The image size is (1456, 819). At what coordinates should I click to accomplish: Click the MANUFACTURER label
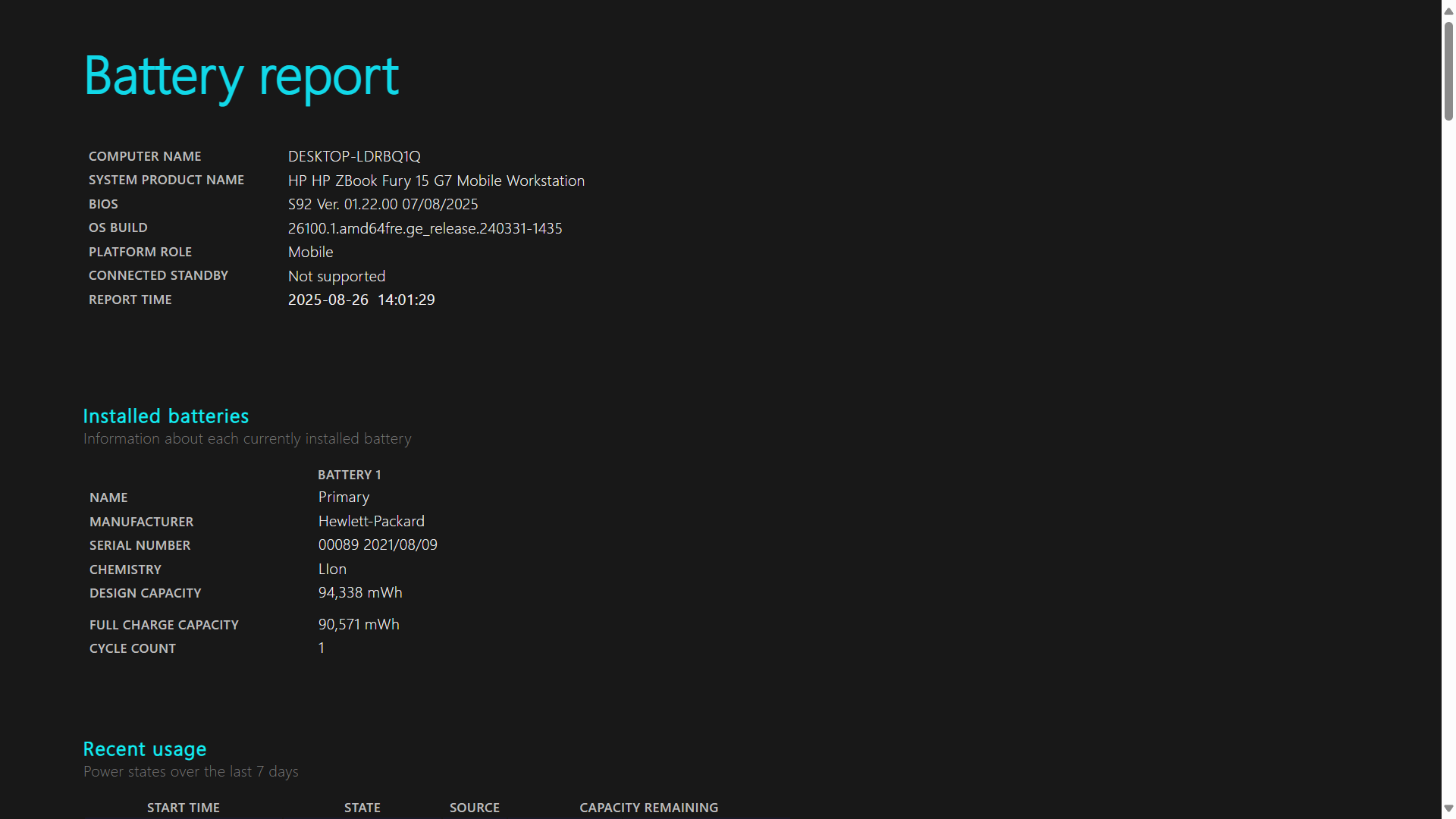click(141, 522)
